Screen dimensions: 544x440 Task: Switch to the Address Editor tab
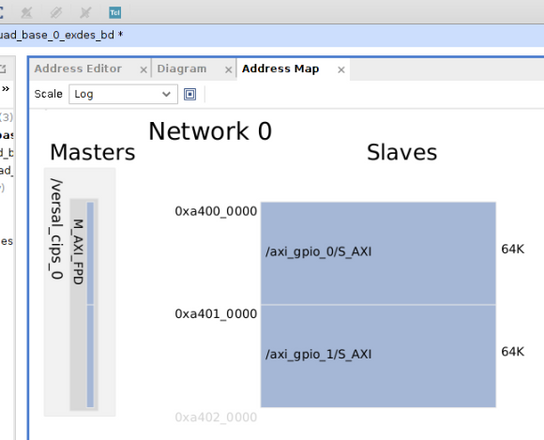point(78,69)
